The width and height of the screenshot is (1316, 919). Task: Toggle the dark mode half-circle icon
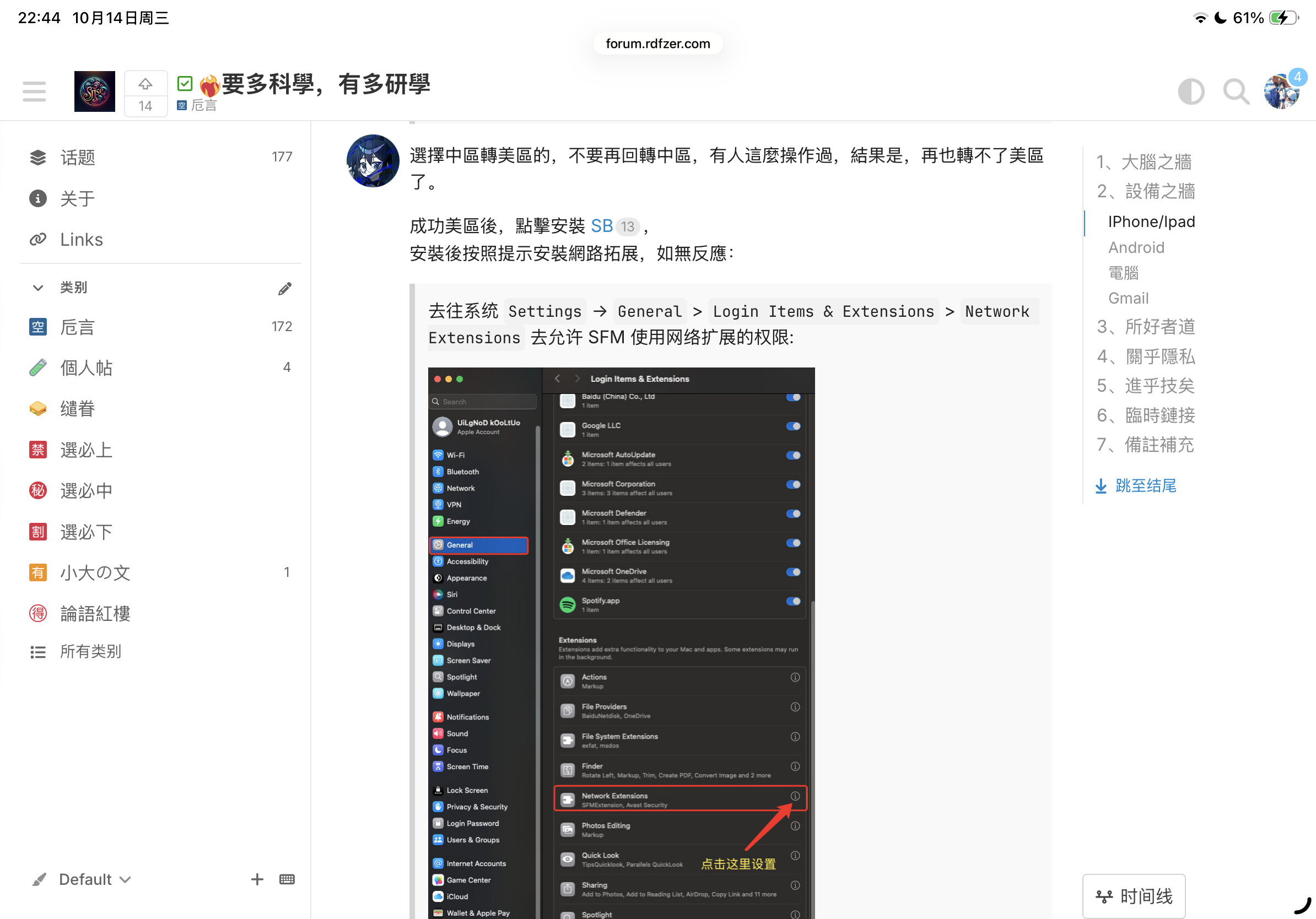point(1191,91)
